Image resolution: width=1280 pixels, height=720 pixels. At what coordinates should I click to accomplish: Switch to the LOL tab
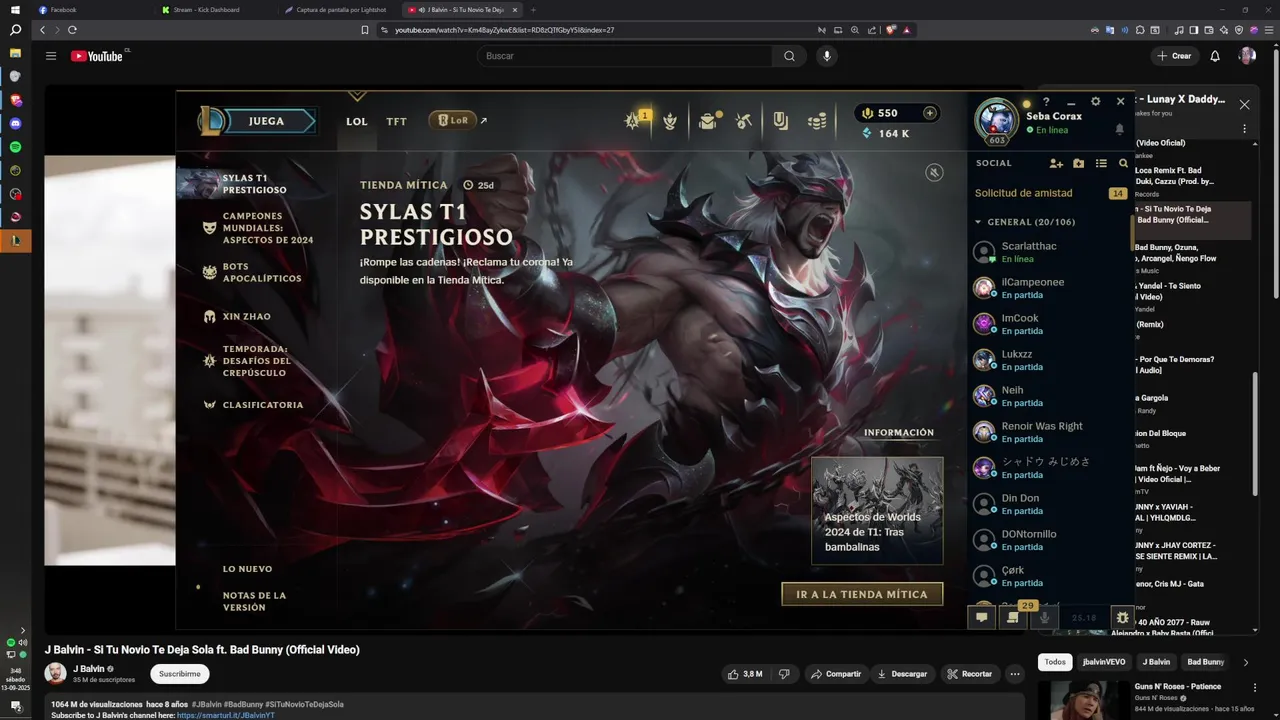click(357, 121)
